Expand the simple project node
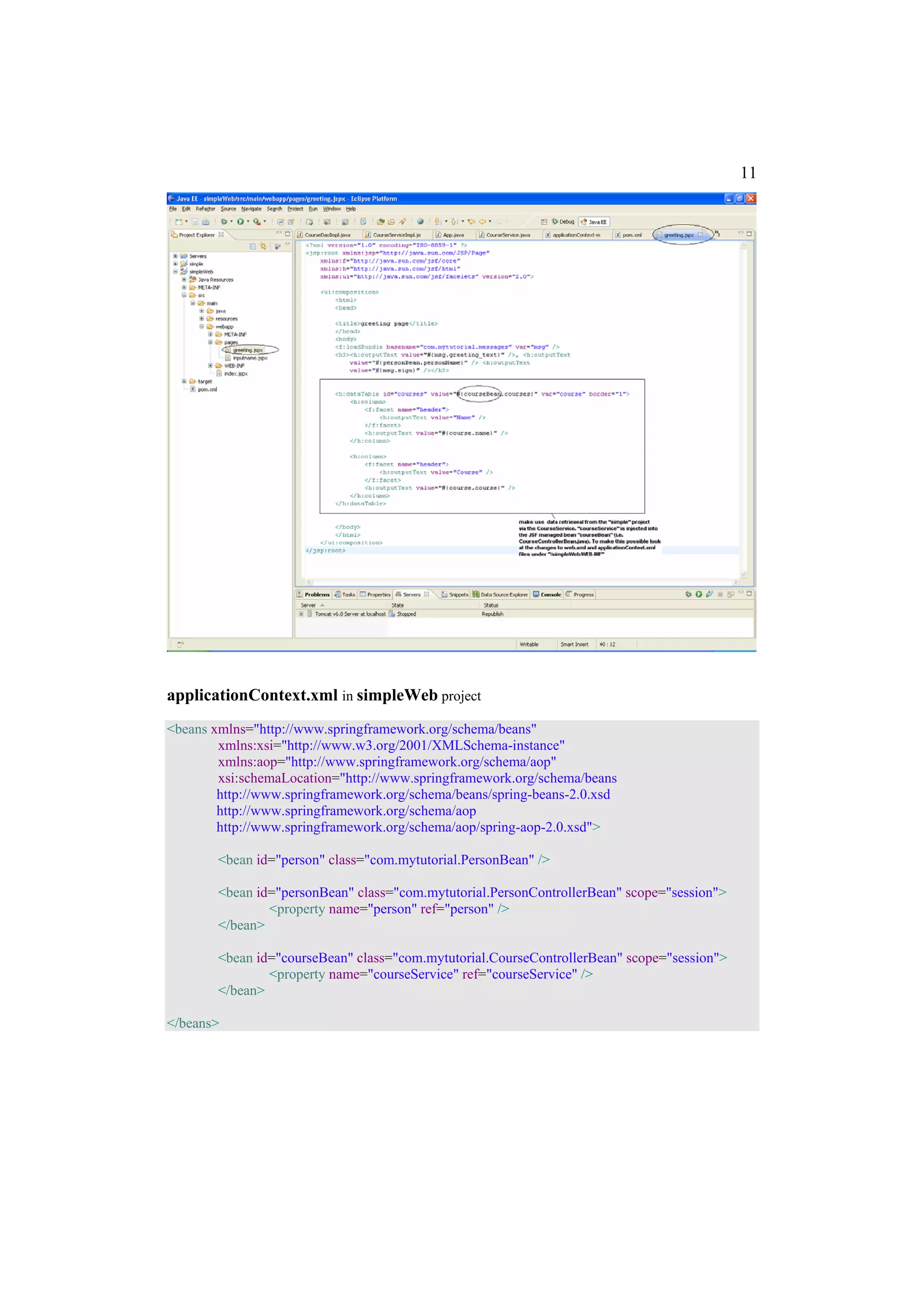This screenshot has height=1308, width=924. [x=176, y=264]
